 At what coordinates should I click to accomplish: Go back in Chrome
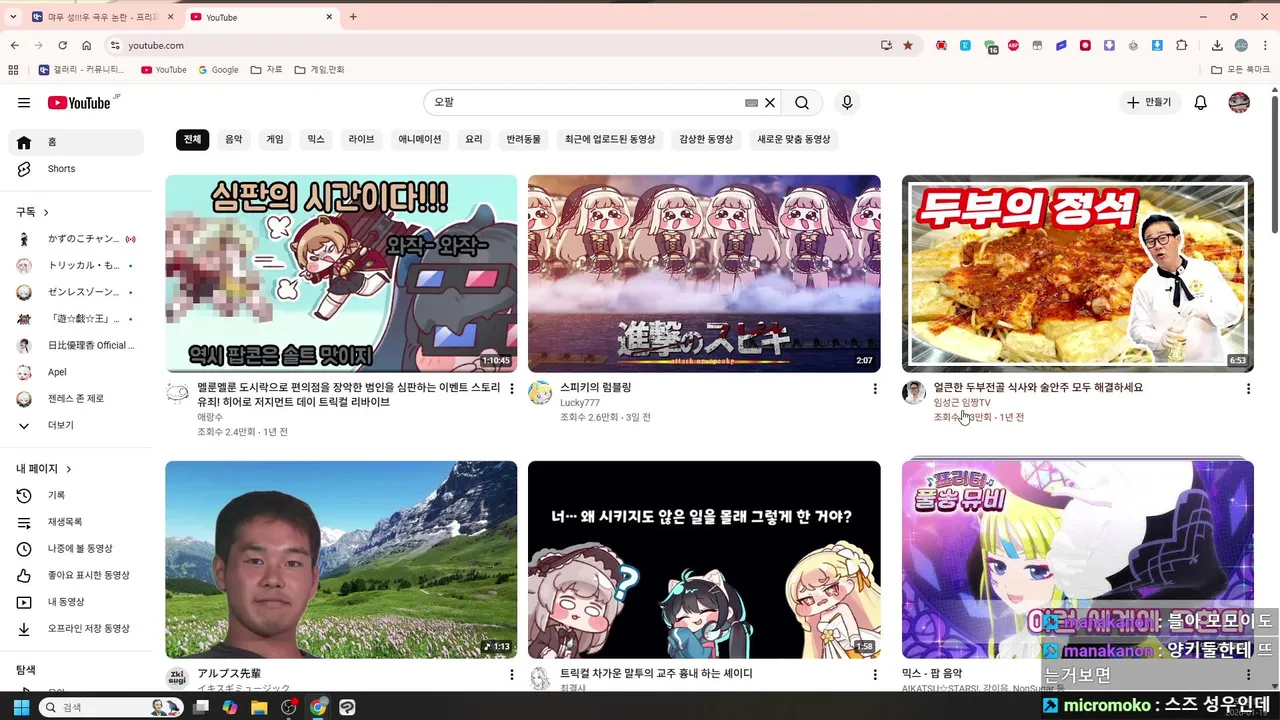(x=15, y=45)
